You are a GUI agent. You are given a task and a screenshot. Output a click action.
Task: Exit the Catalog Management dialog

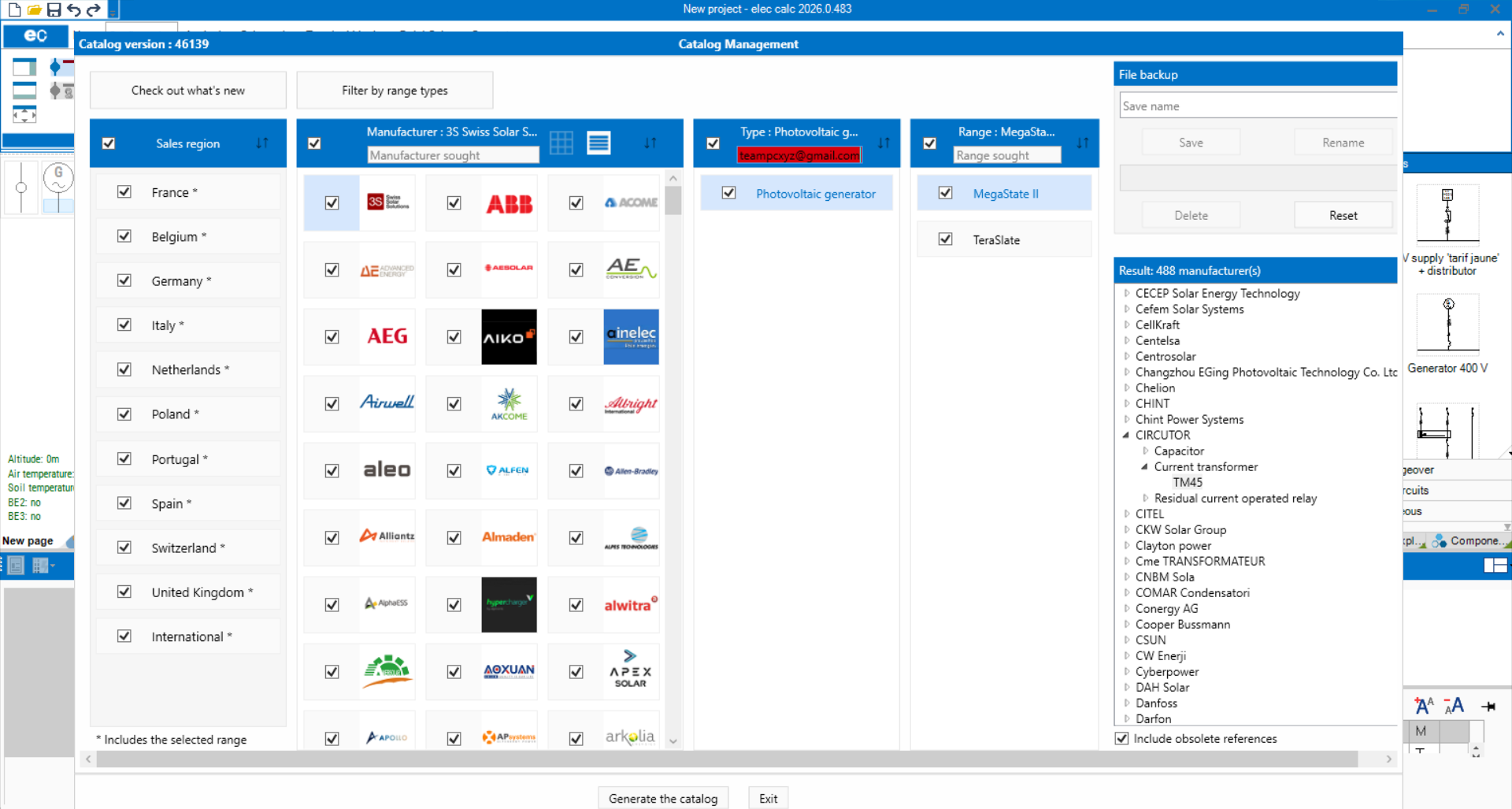[768, 798]
